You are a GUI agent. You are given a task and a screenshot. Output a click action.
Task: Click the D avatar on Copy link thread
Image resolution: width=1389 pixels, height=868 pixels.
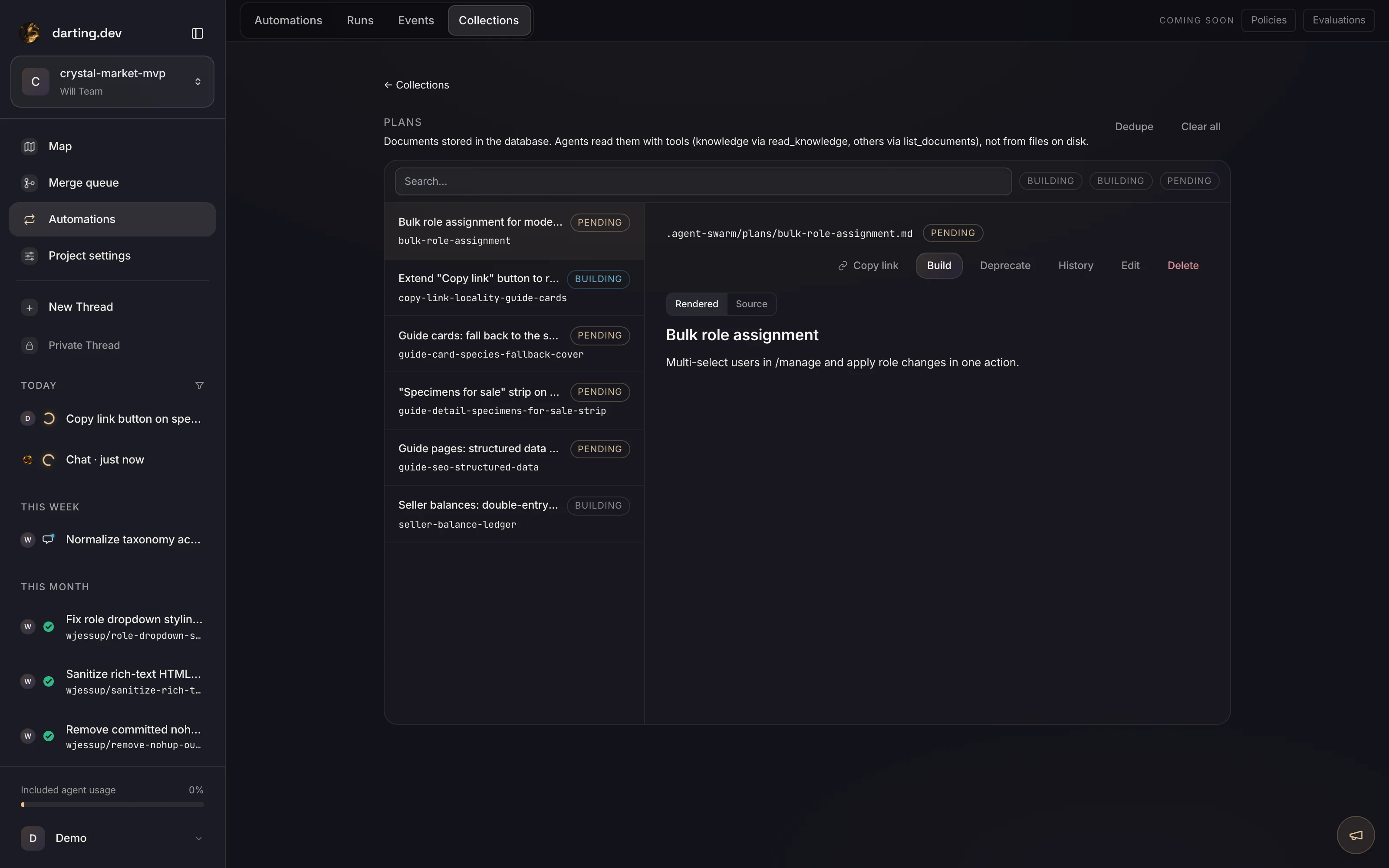point(27,418)
